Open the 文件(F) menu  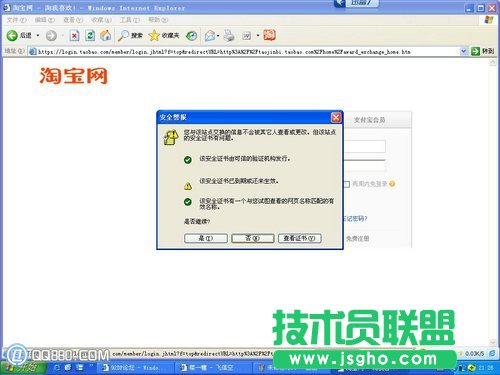(16, 20)
